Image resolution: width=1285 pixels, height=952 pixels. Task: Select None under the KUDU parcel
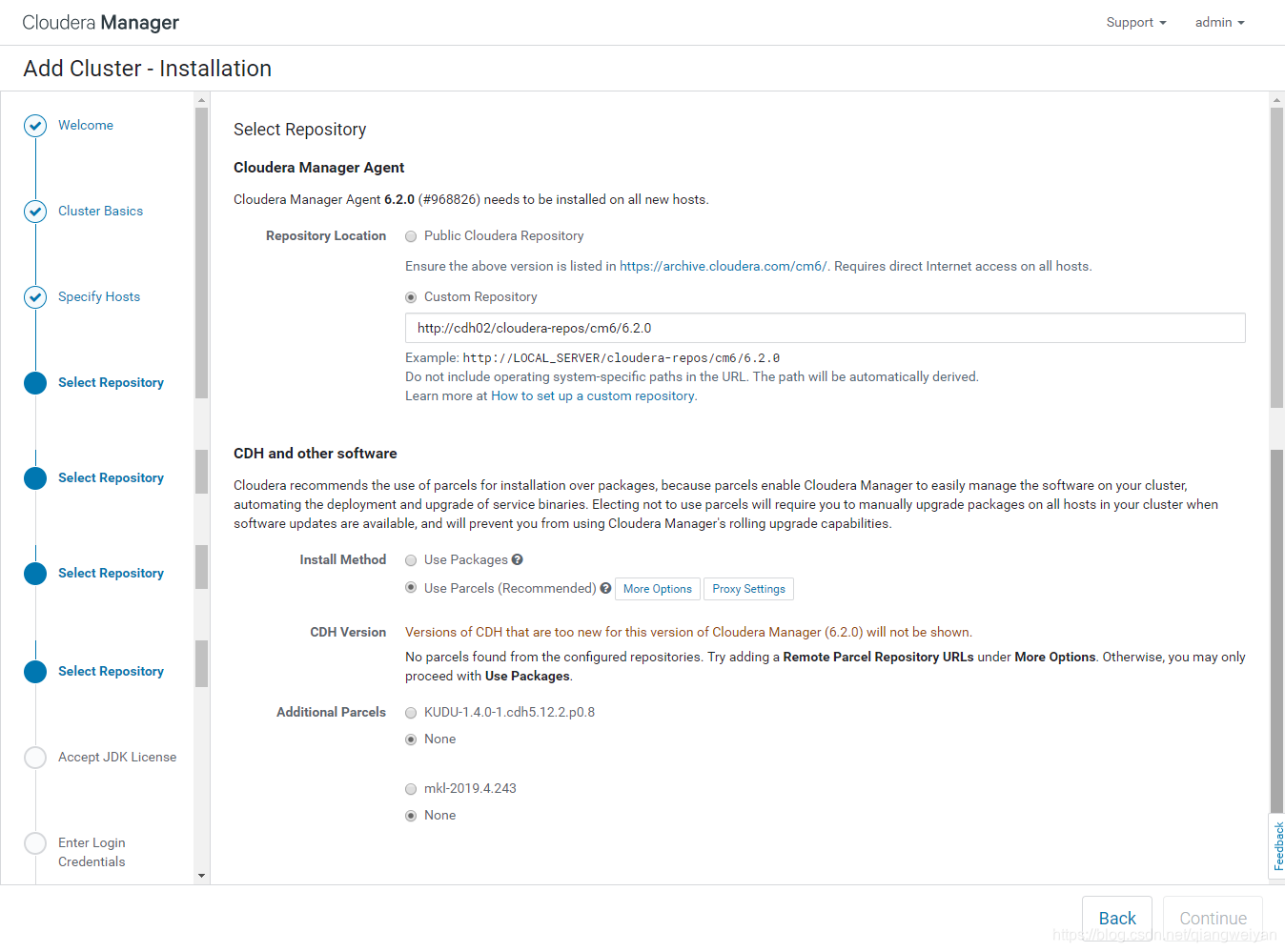(x=411, y=739)
